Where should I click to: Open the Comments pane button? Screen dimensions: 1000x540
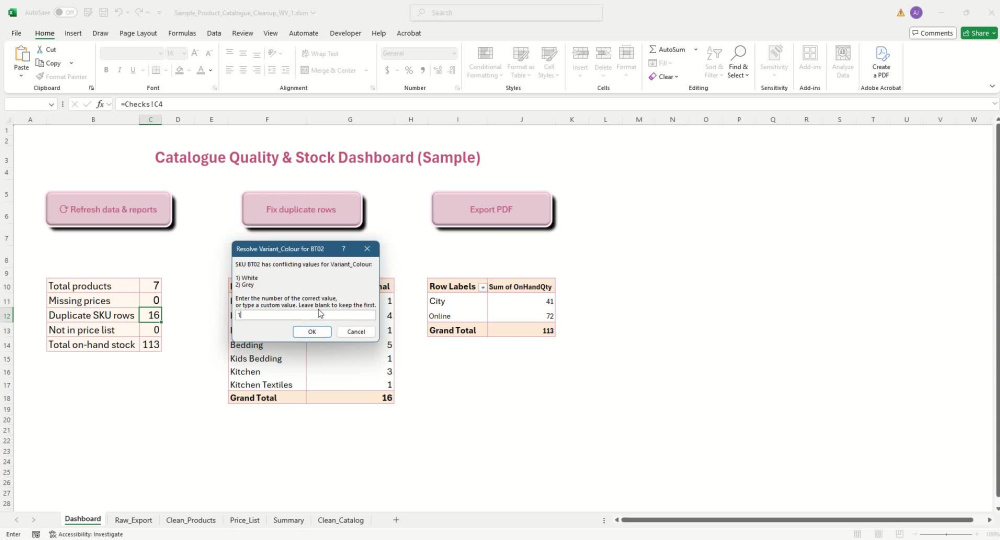tap(932, 33)
